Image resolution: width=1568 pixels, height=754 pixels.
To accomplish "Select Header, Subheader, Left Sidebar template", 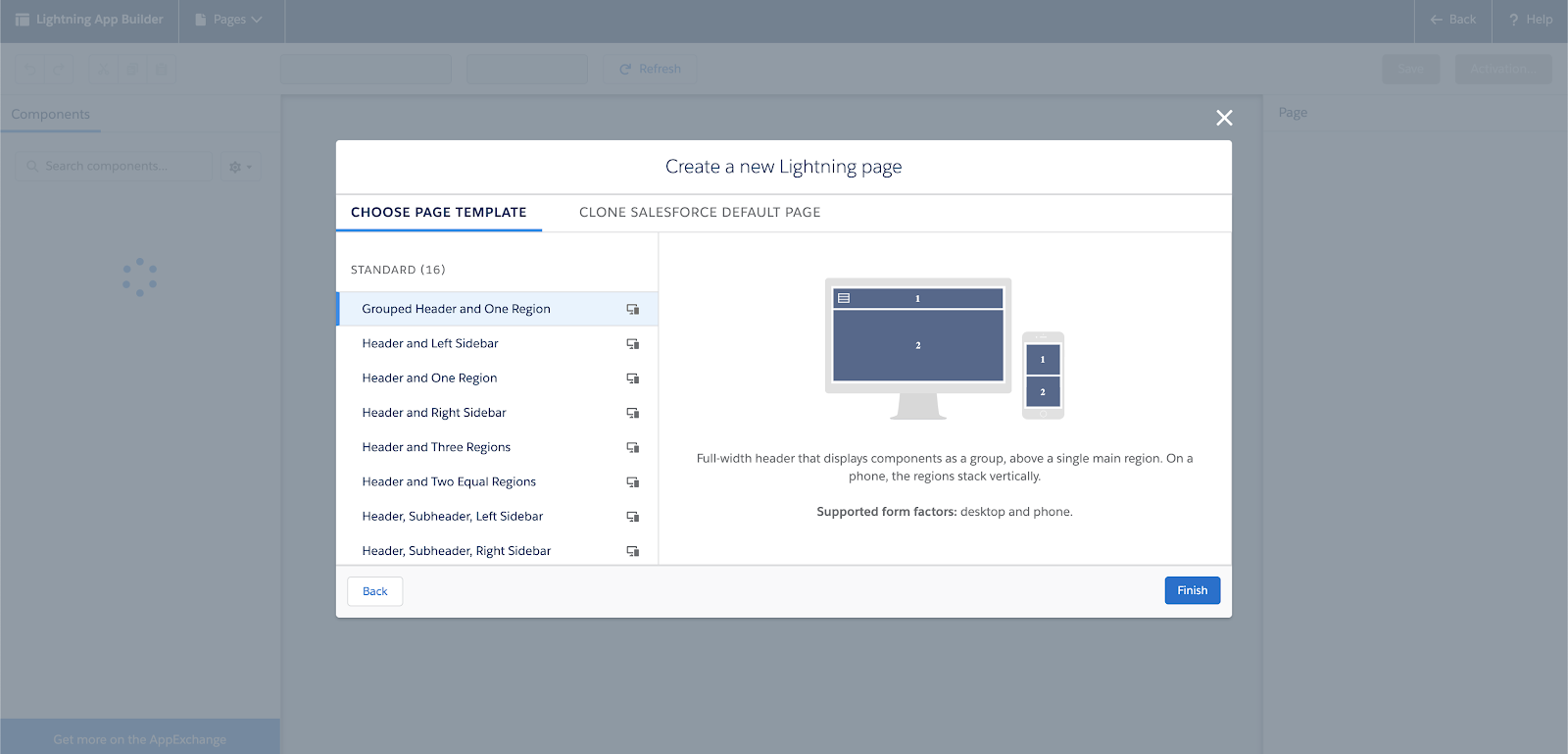I will [x=497, y=516].
